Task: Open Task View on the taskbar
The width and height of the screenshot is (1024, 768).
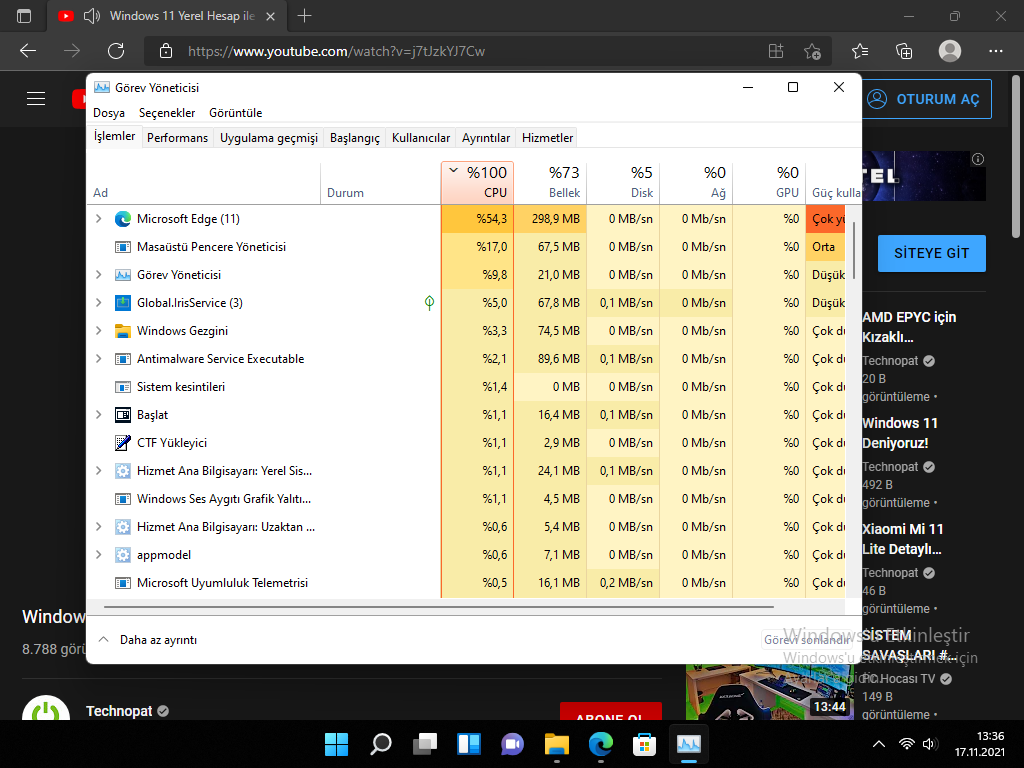Action: pyautogui.click(x=425, y=744)
